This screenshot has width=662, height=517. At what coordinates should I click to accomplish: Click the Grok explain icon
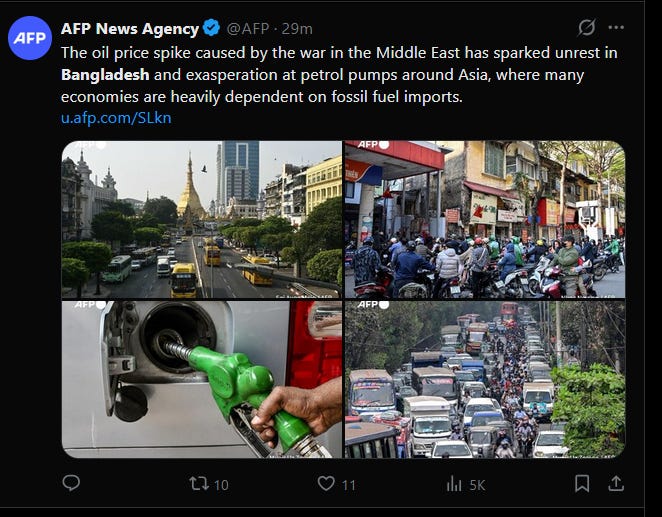(x=587, y=27)
